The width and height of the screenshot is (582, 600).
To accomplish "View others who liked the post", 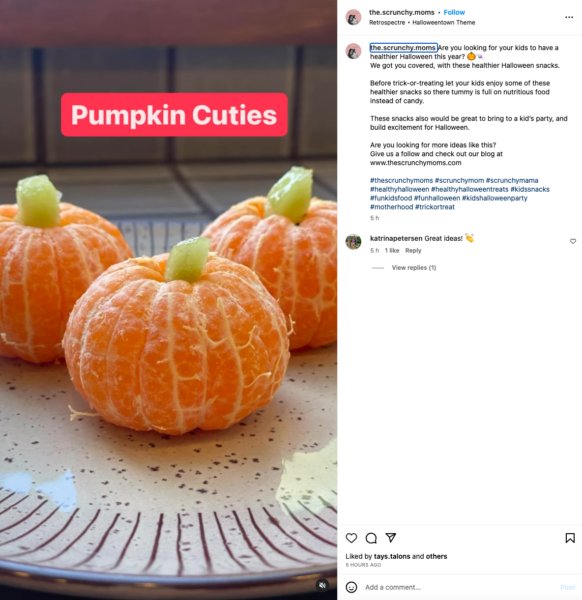I will click(436, 556).
